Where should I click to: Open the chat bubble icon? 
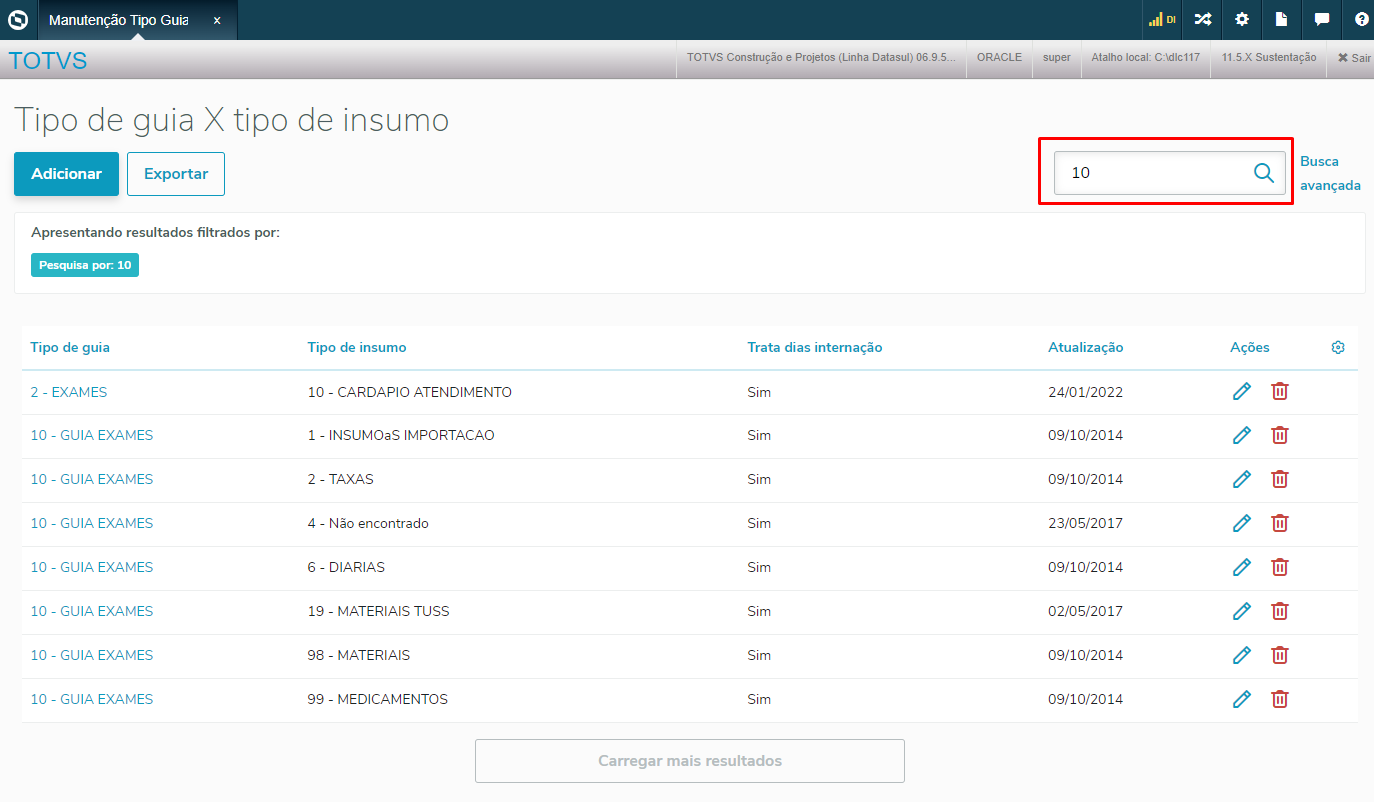(1322, 19)
